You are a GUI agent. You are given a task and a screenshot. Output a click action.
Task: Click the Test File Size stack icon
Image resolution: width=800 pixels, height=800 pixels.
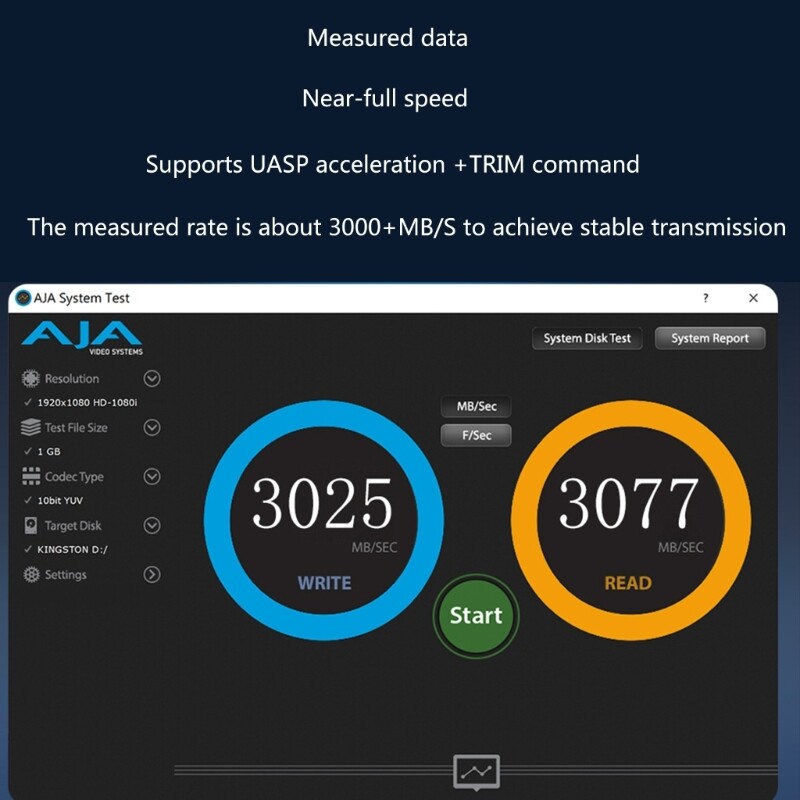31,427
